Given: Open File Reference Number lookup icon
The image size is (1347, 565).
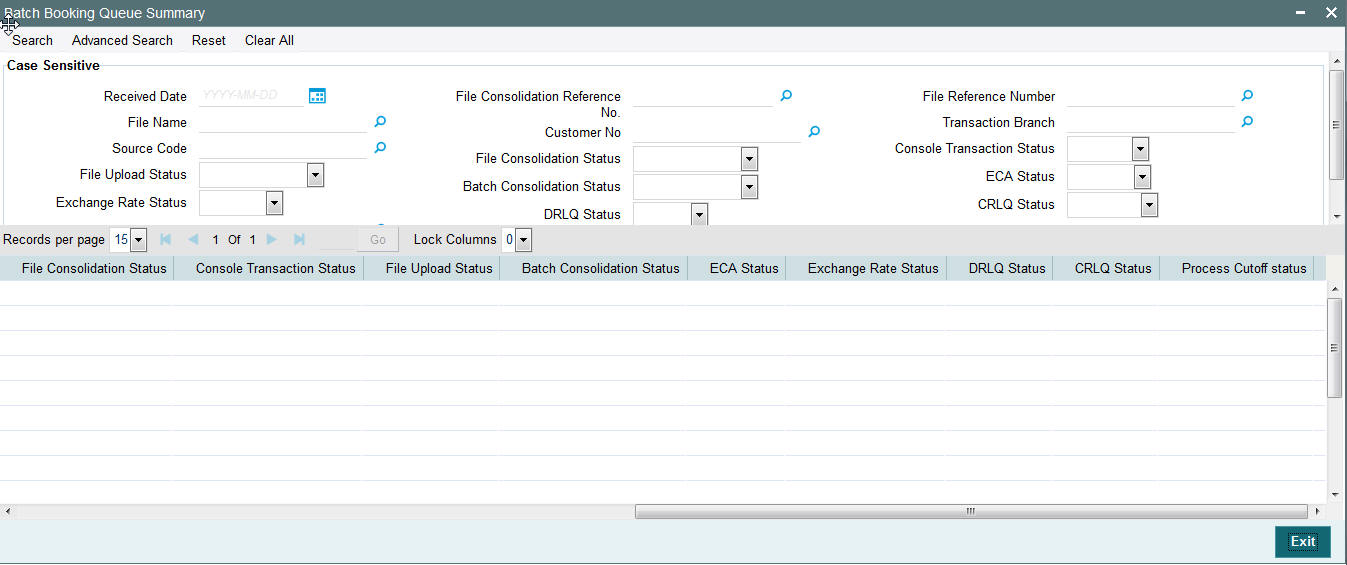Looking at the screenshot, I should (x=1247, y=95).
